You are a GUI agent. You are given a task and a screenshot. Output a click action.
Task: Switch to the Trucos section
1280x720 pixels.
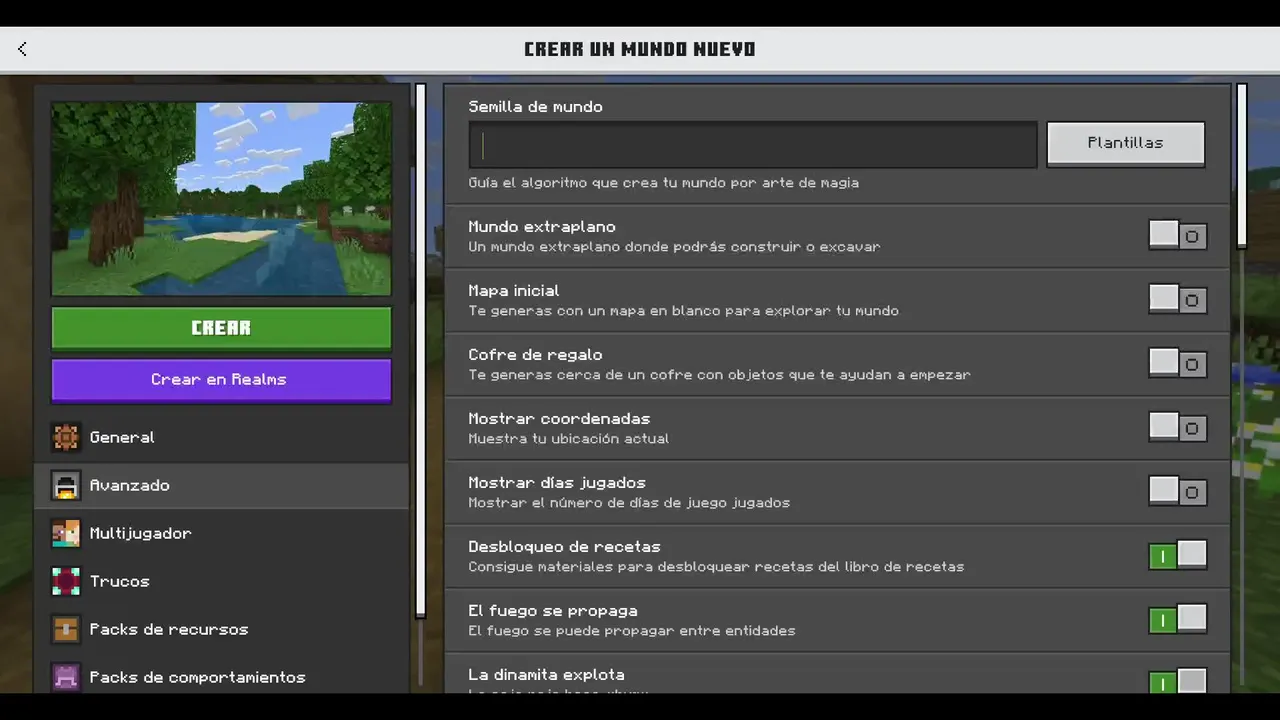tap(221, 581)
